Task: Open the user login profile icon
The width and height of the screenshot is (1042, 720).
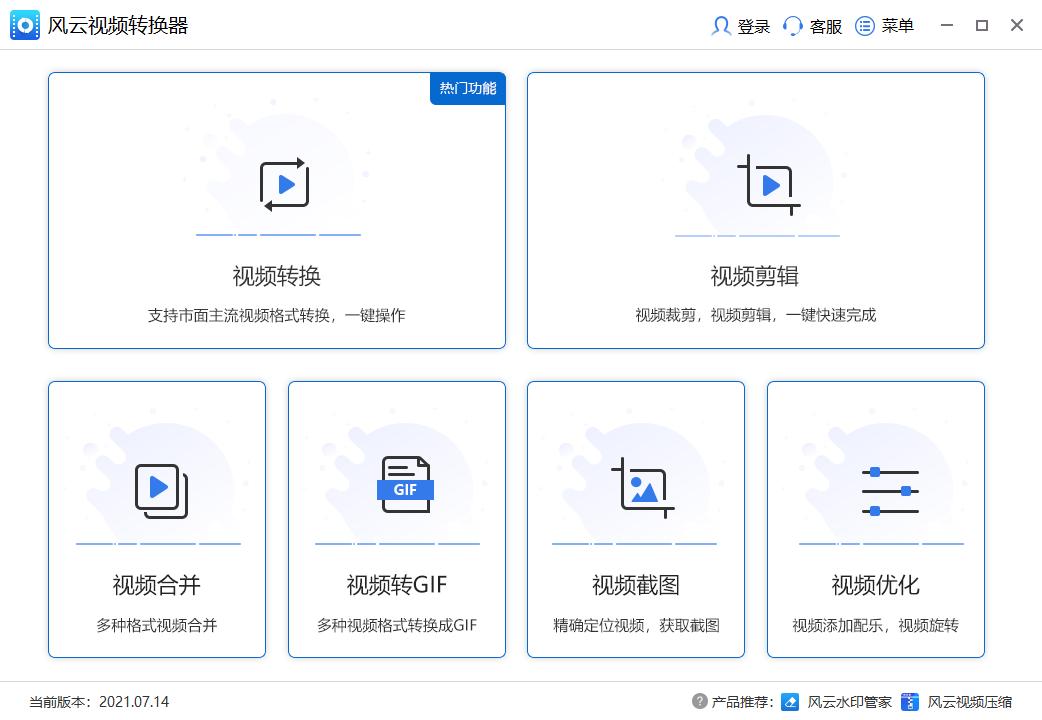Action: (x=722, y=26)
